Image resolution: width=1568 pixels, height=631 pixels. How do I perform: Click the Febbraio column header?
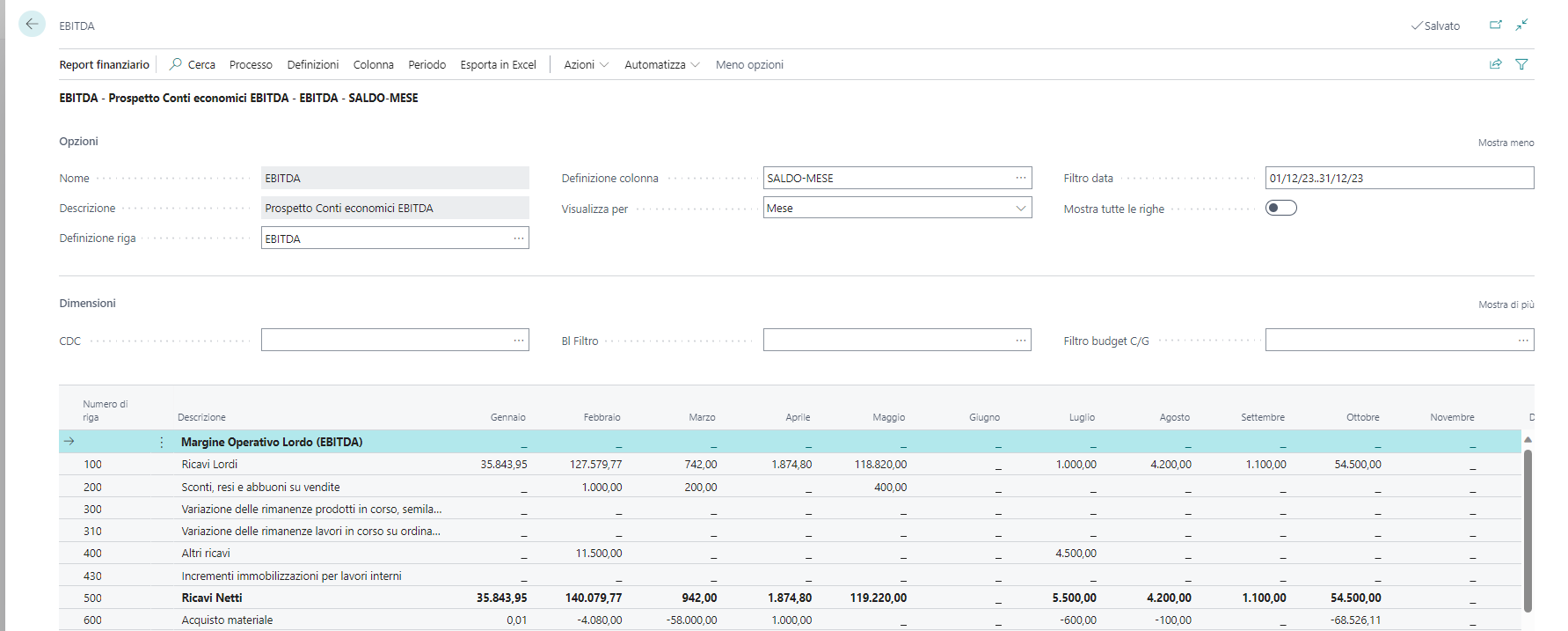click(x=602, y=417)
